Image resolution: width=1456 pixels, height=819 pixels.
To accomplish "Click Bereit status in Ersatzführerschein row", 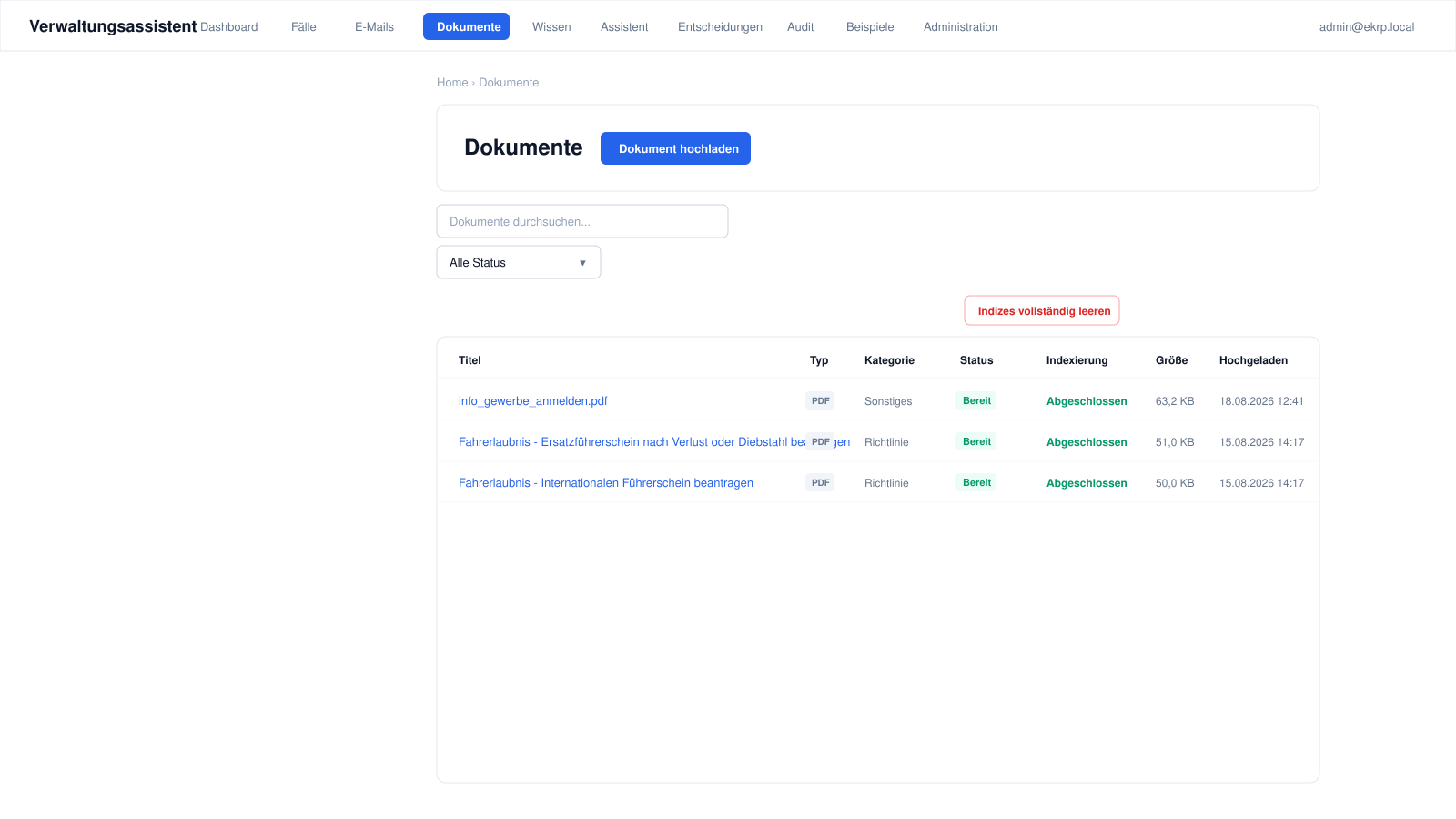I will (x=976, y=441).
